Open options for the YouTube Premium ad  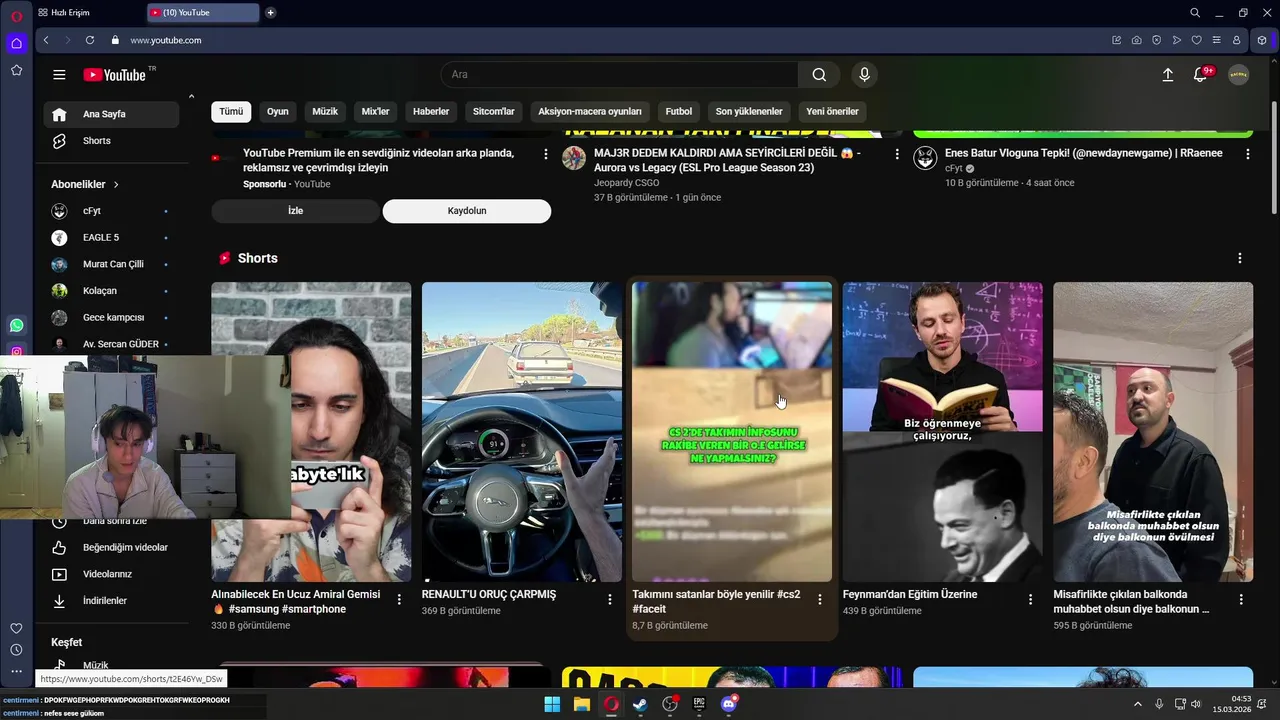click(x=545, y=154)
